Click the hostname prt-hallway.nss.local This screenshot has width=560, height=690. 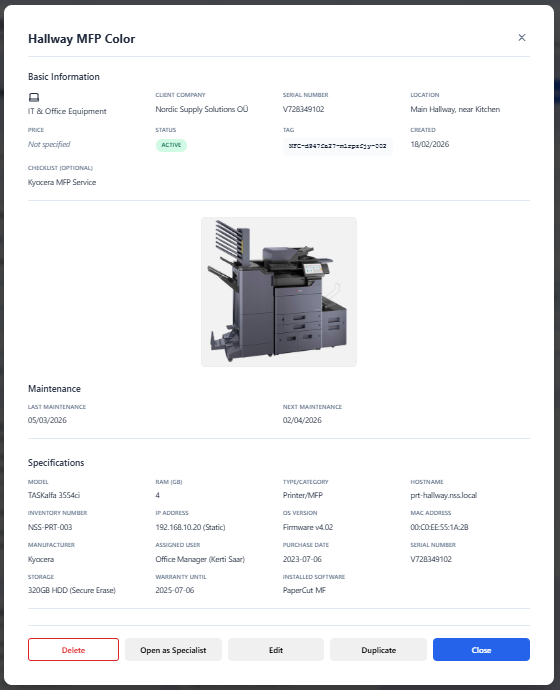pos(443,495)
